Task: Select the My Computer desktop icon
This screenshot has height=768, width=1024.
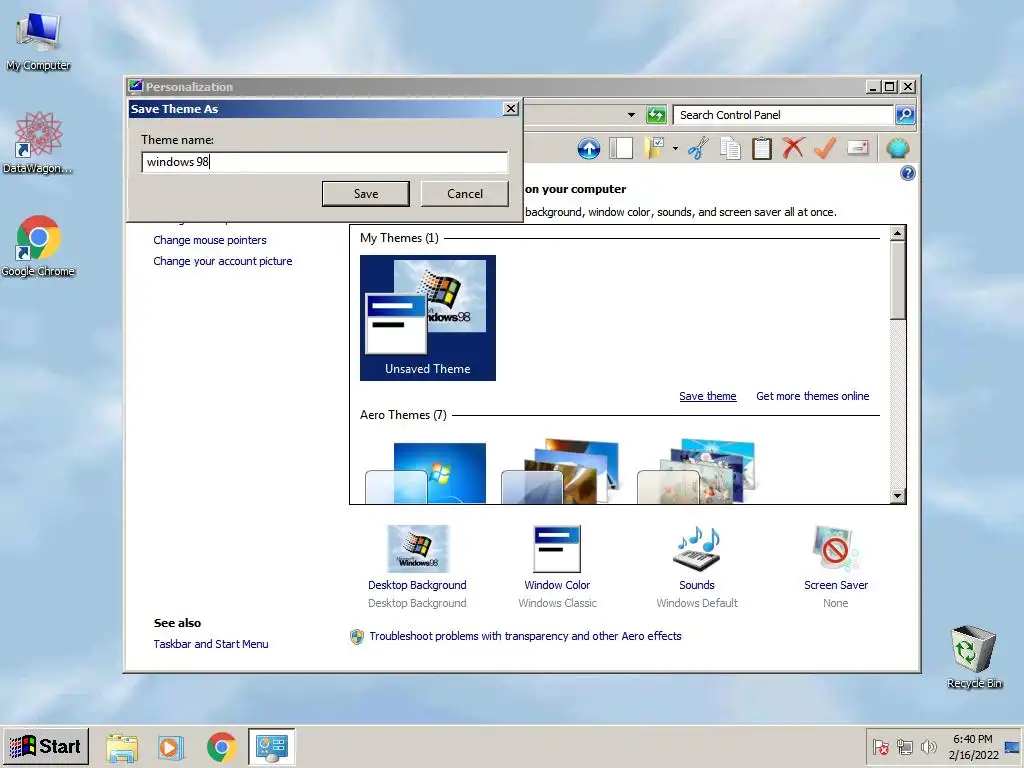Action: click(39, 42)
